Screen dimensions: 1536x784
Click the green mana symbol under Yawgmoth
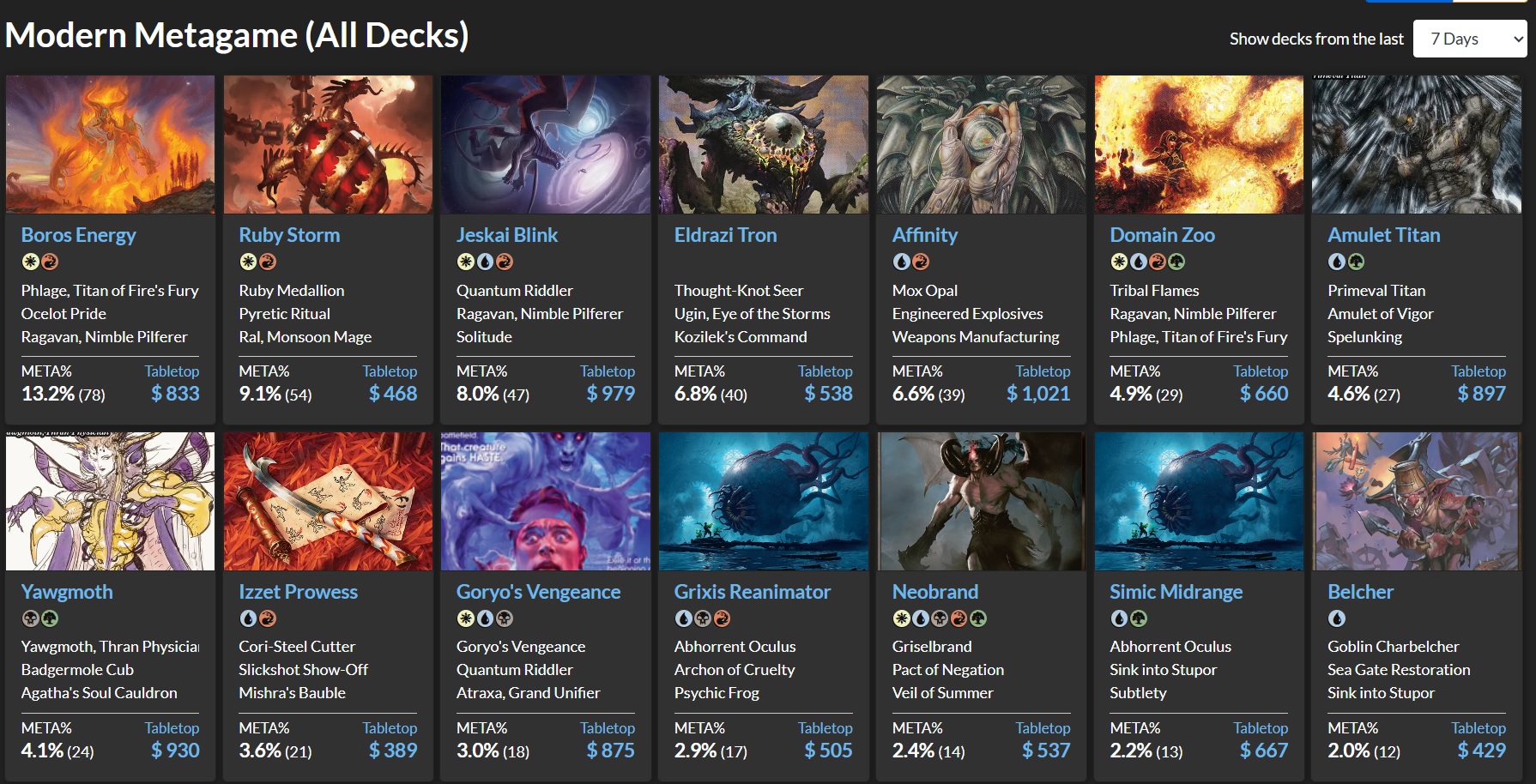(50, 618)
